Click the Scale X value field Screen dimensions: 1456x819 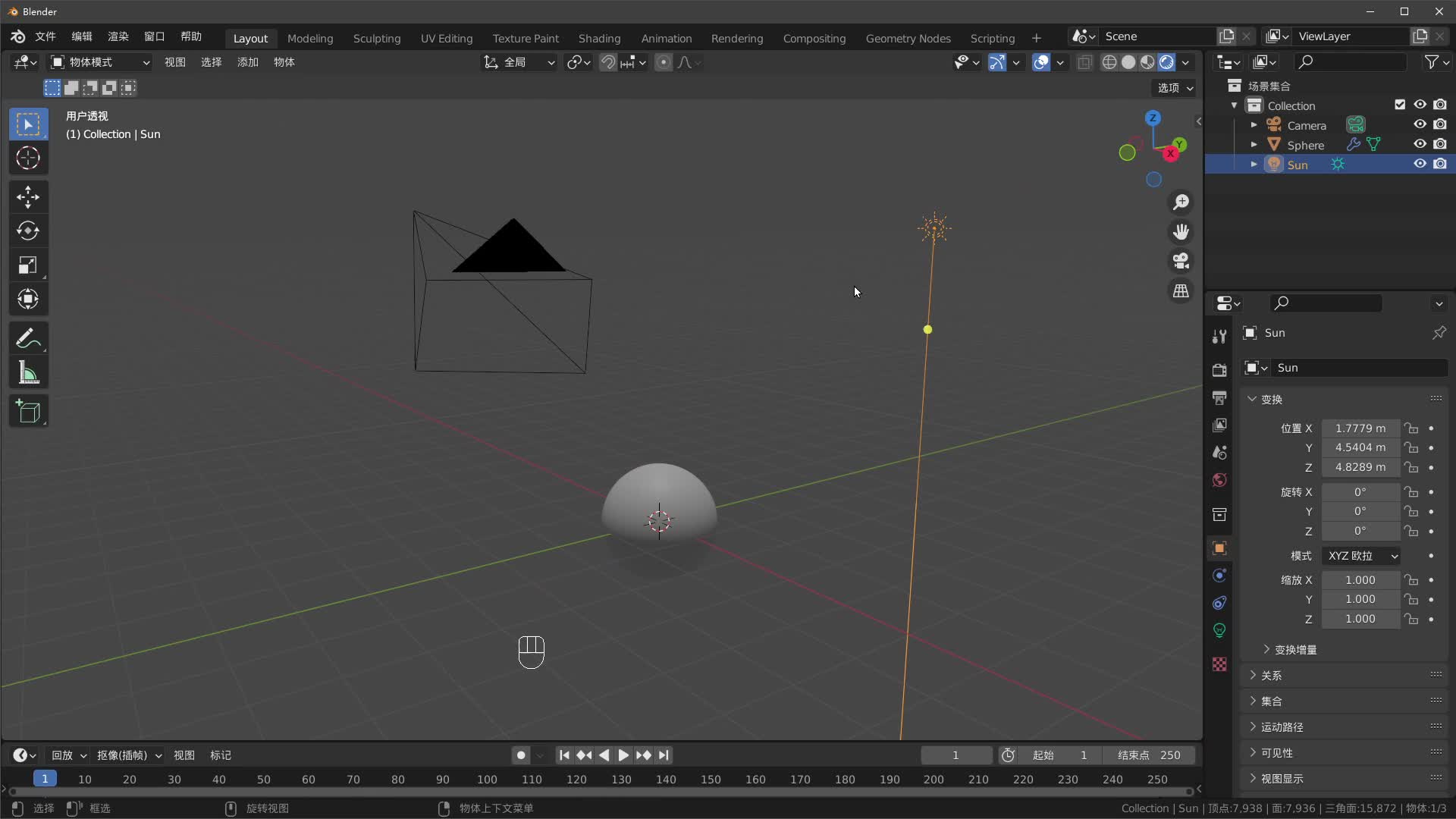(1360, 580)
